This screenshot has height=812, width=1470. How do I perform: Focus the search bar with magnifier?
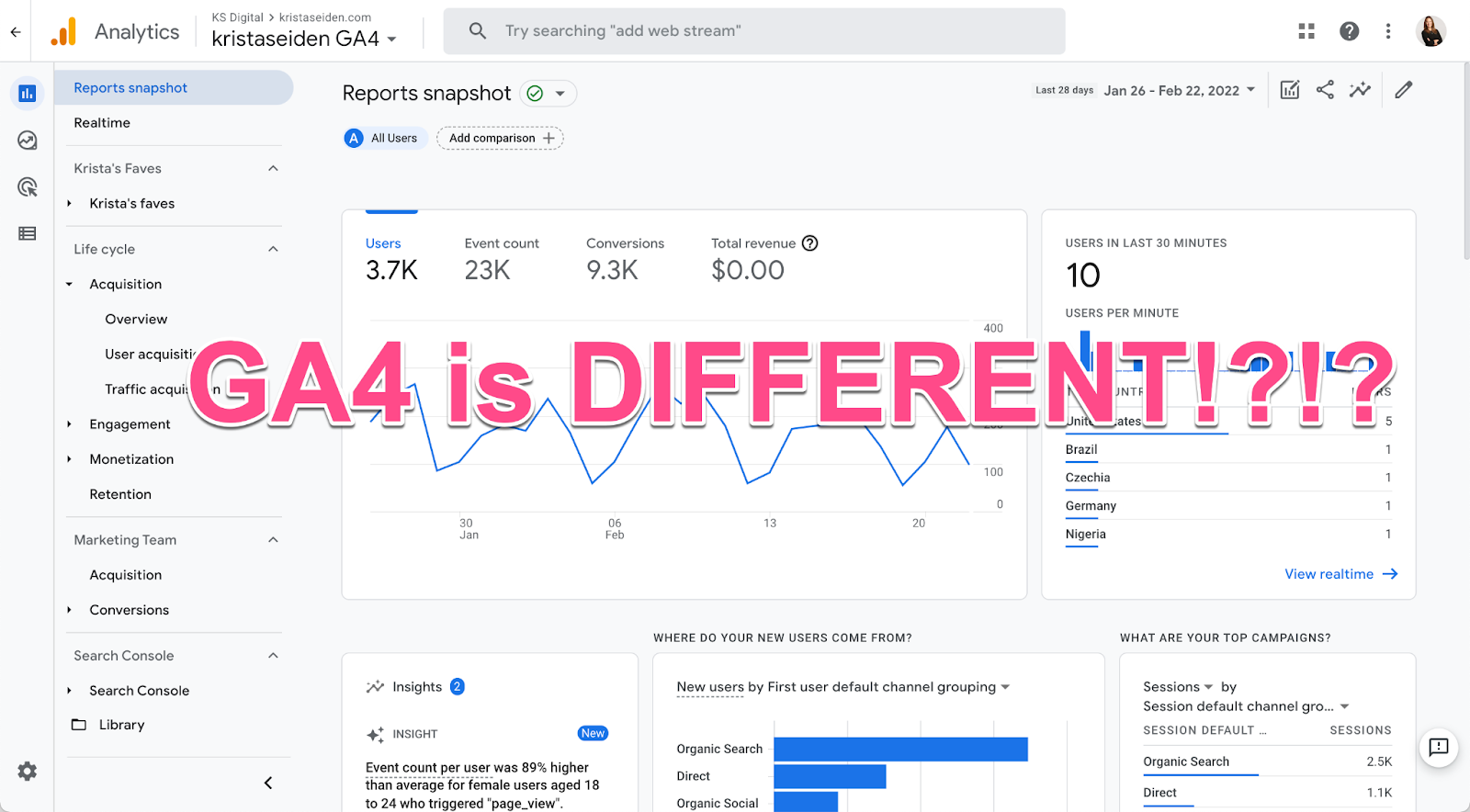pyautogui.click(x=754, y=31)
